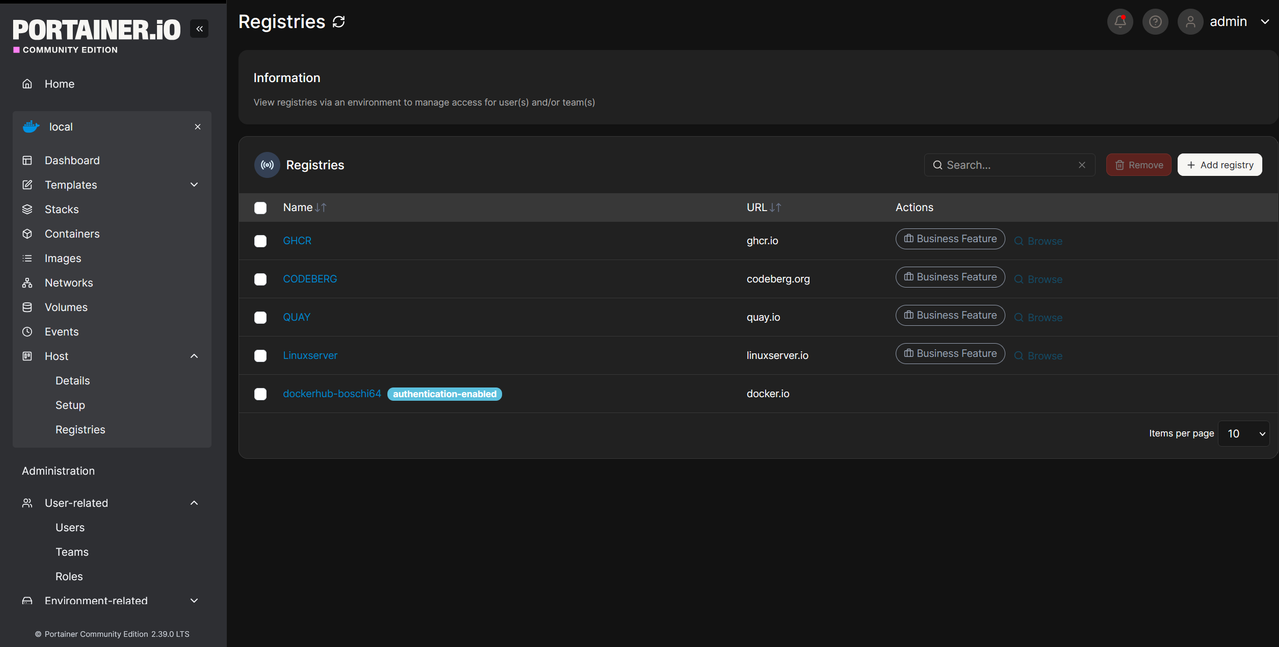Open Users under User-related

point(70,528)
